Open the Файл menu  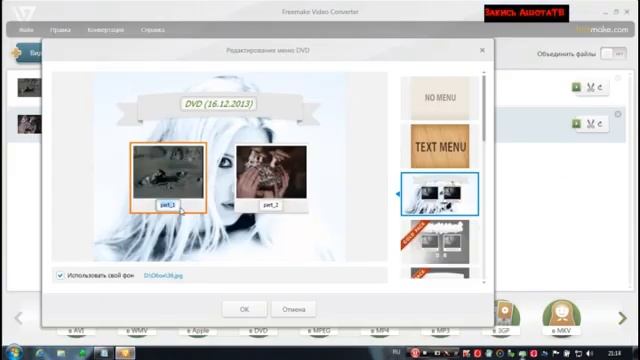26,30
